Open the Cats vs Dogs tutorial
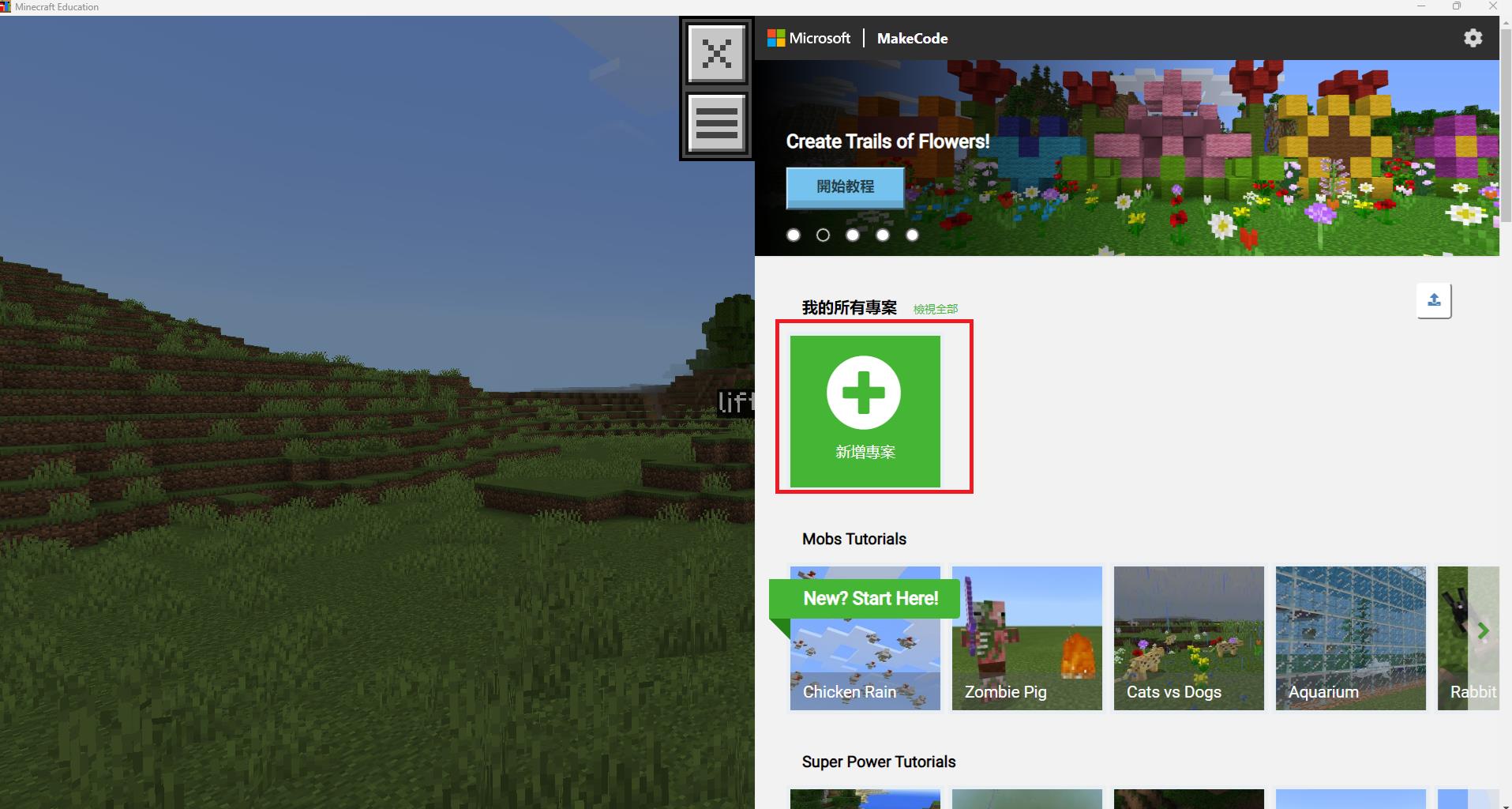This screenshot has width=1512, height=809. pos(1188,638)
